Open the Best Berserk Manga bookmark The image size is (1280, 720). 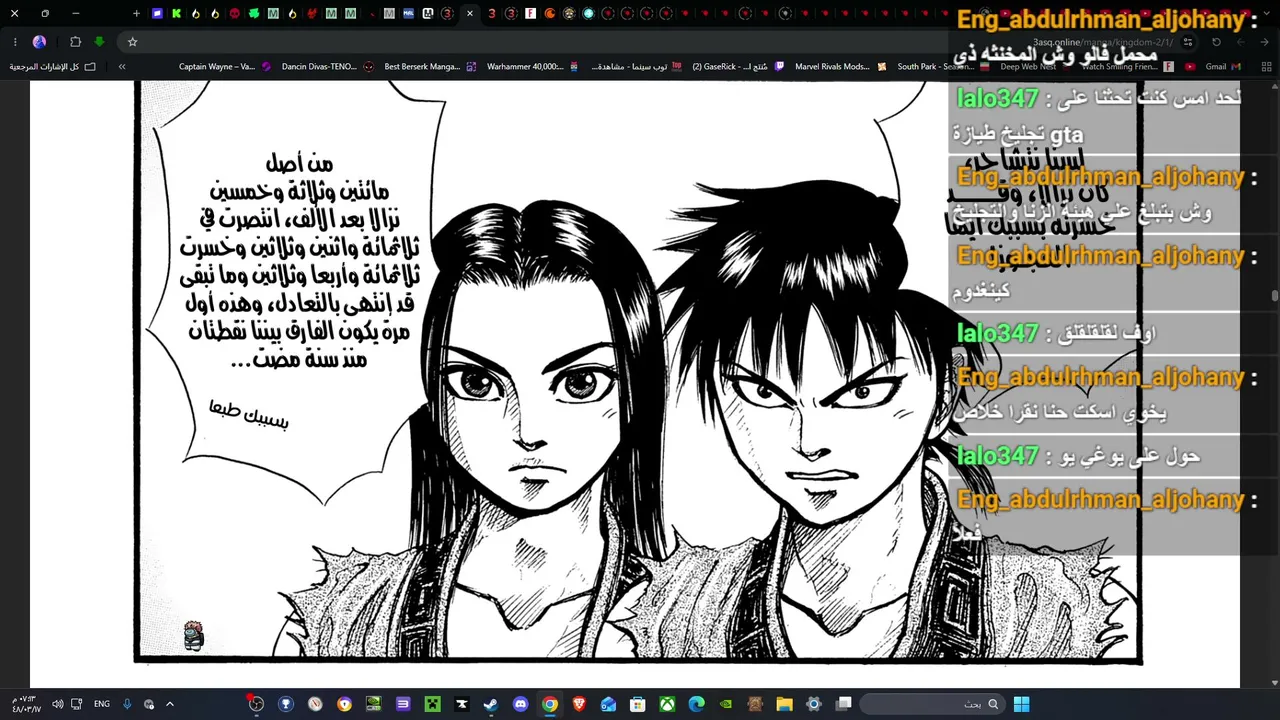(x=430, y=67)
